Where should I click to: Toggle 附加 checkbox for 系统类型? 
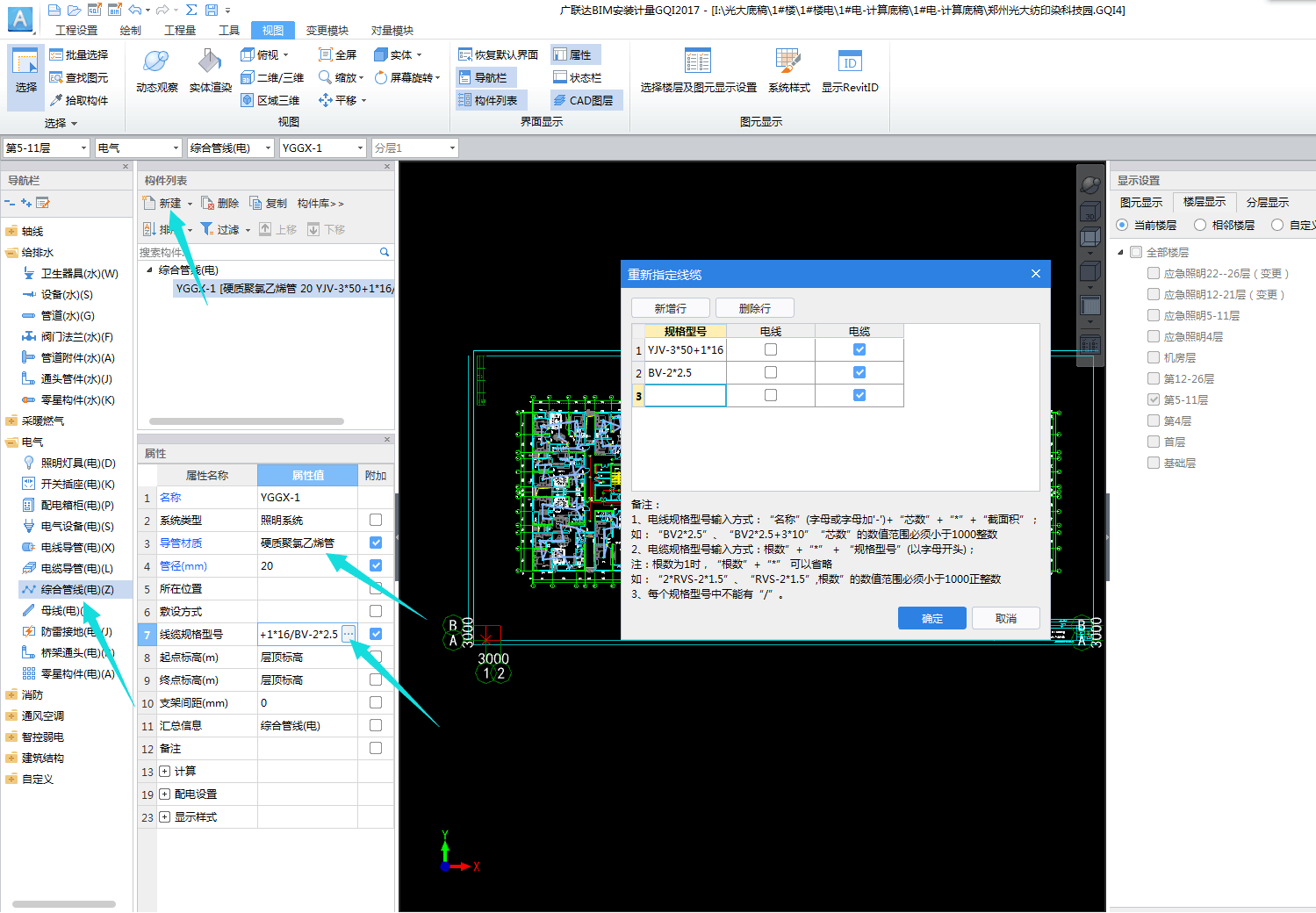pyautogui.click(x=376, y=520)
